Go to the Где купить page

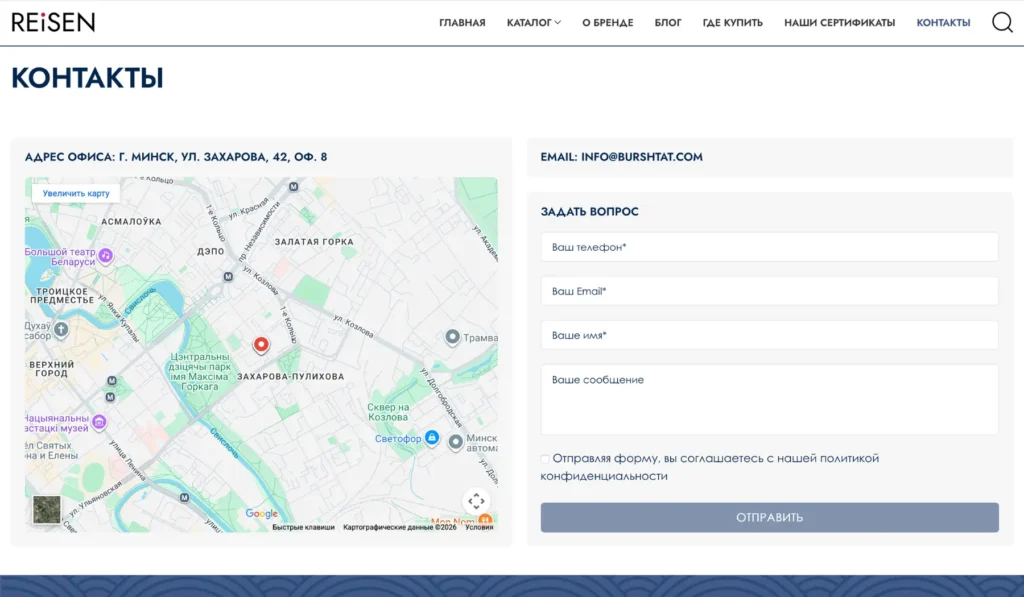732,23
